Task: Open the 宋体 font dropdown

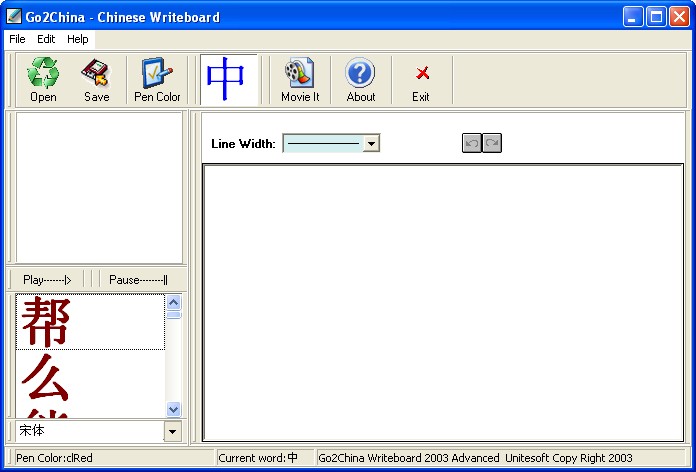Action: [173, 431]
